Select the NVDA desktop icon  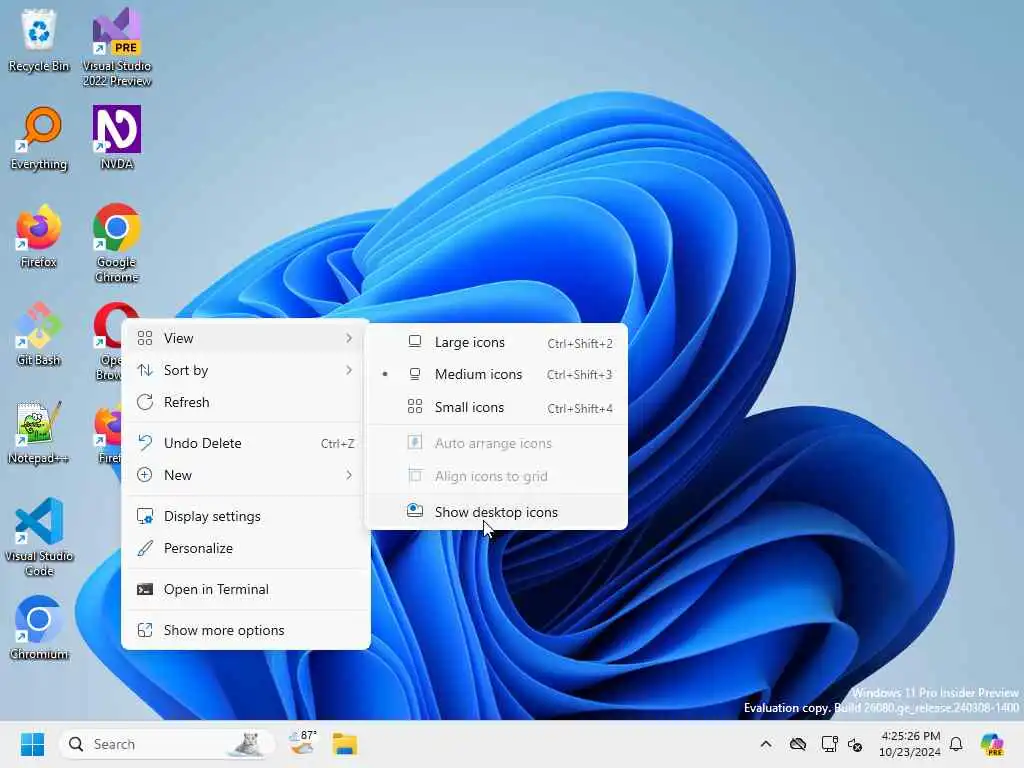tap(117, 137)
